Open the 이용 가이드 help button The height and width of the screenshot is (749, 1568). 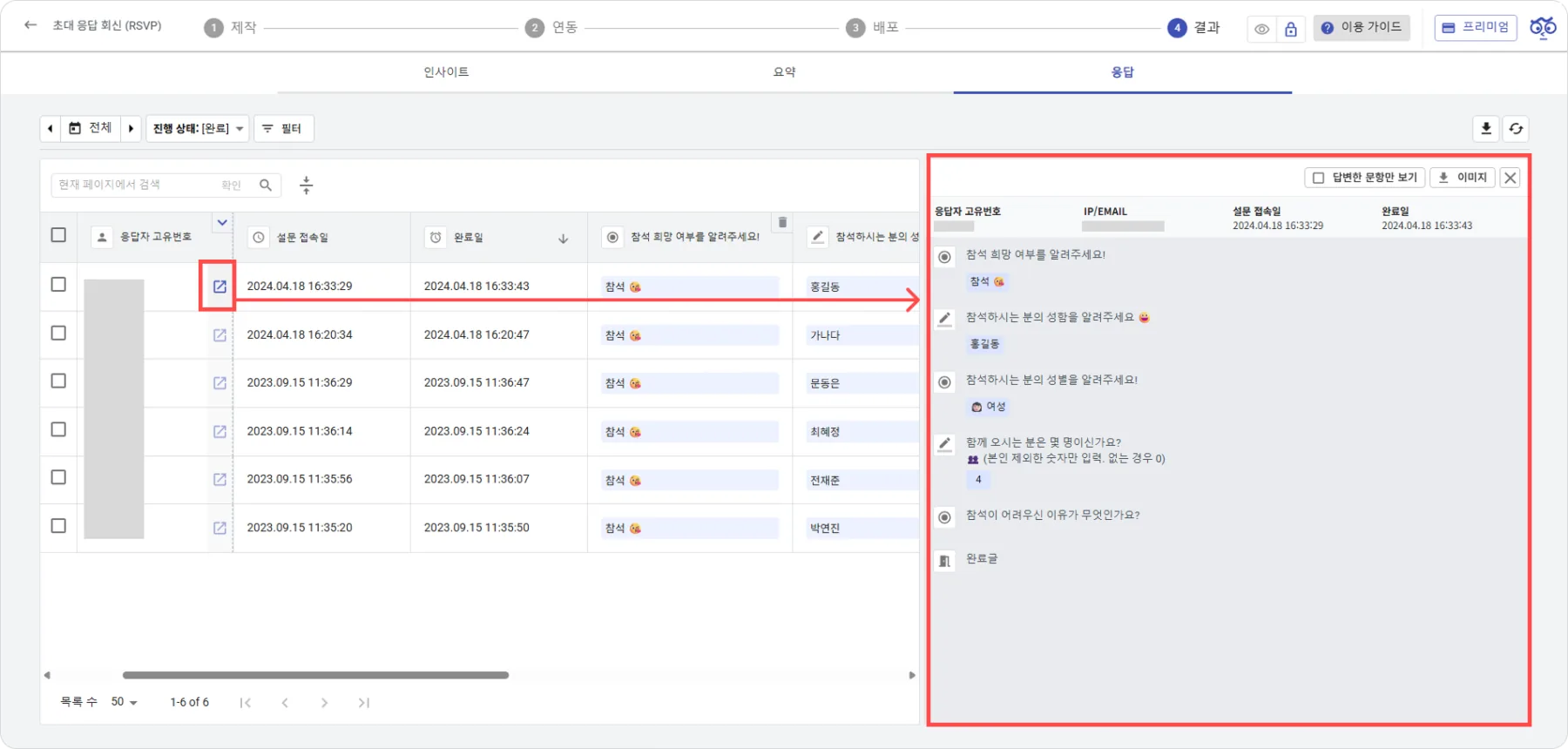click(x=1362, y=28)
